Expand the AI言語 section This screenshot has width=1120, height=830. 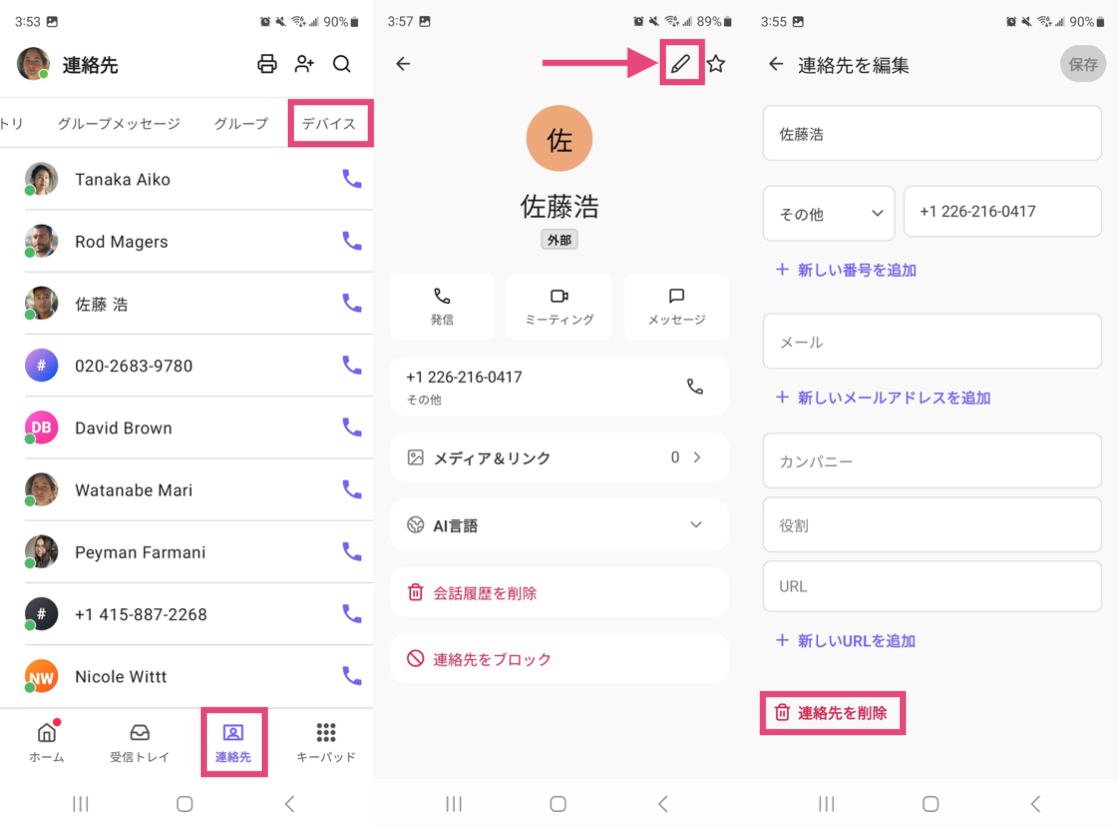point(559,524)
